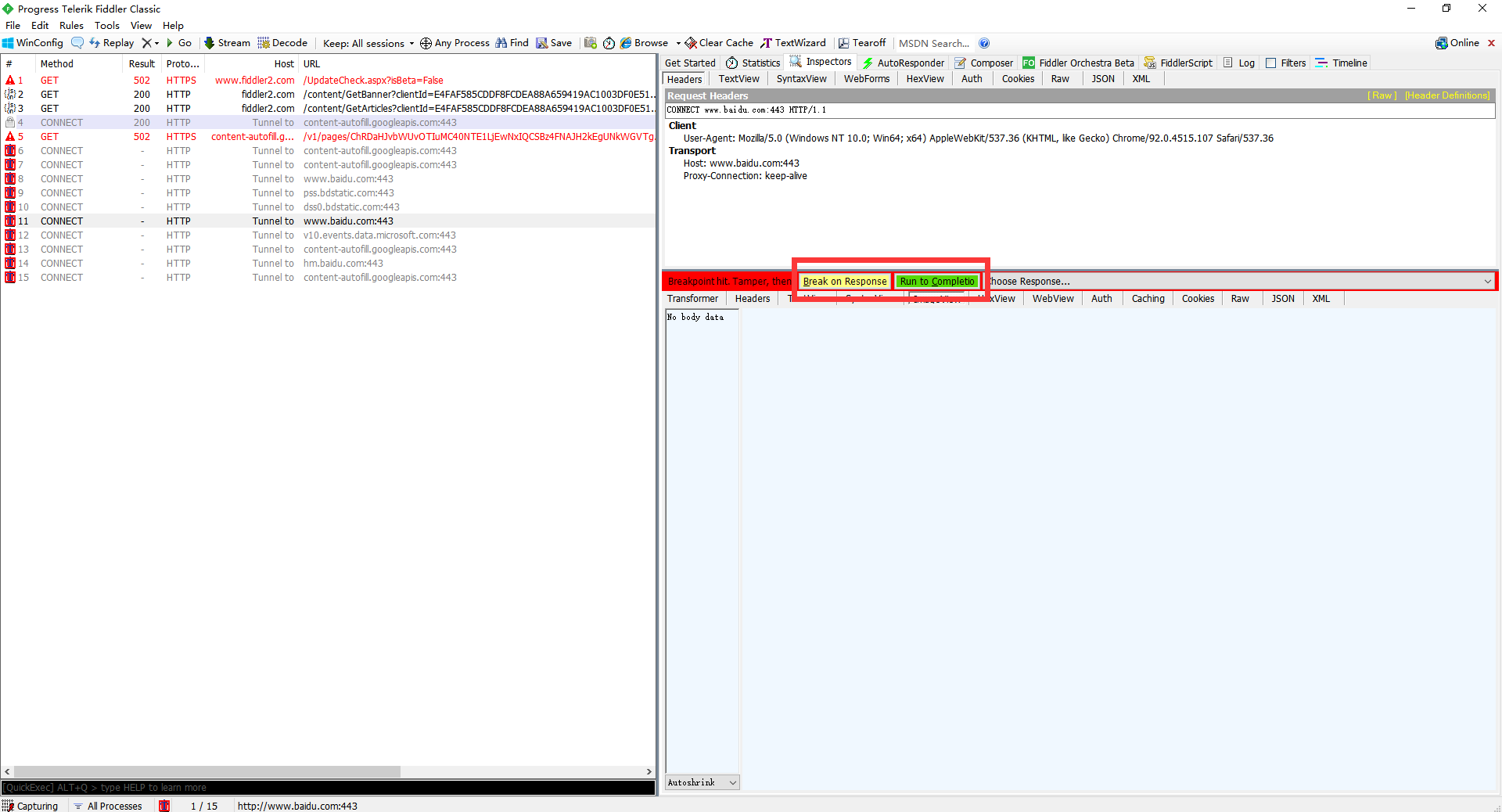The width and height of the screenshot is (1502, 812).
Task: Open the request HexView inspector tab
Action: pos(925,78)
